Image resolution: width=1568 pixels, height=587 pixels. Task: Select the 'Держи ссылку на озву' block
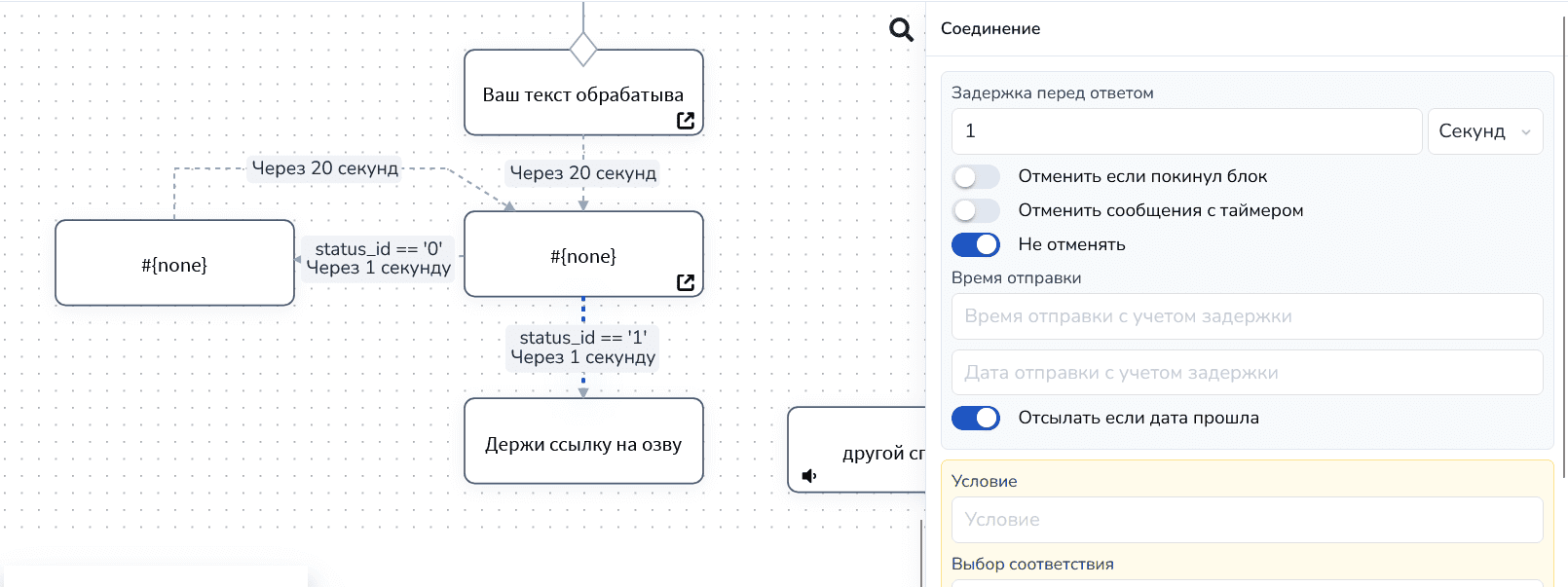coord(583,444)
